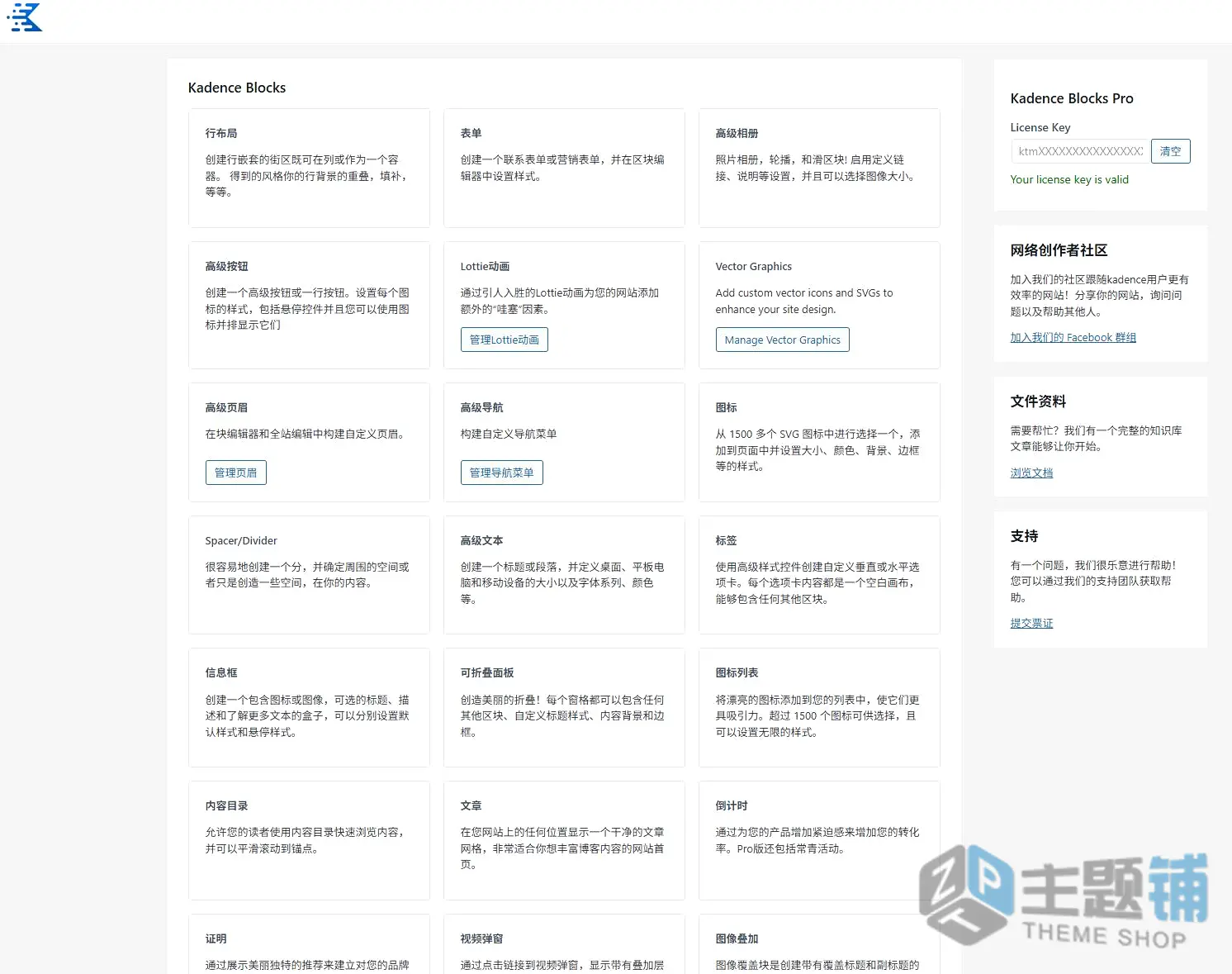This screenshot has height=974, width=1232.
Task: Click the License Key label
Action: tap(1040, 127)
